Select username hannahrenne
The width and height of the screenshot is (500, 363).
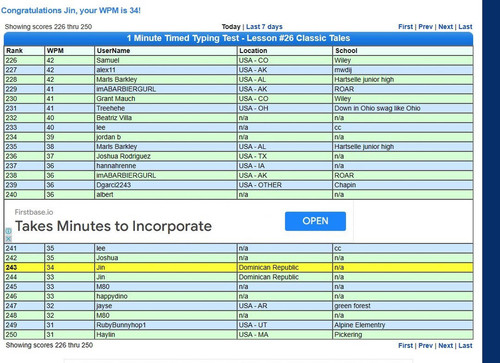116,166
